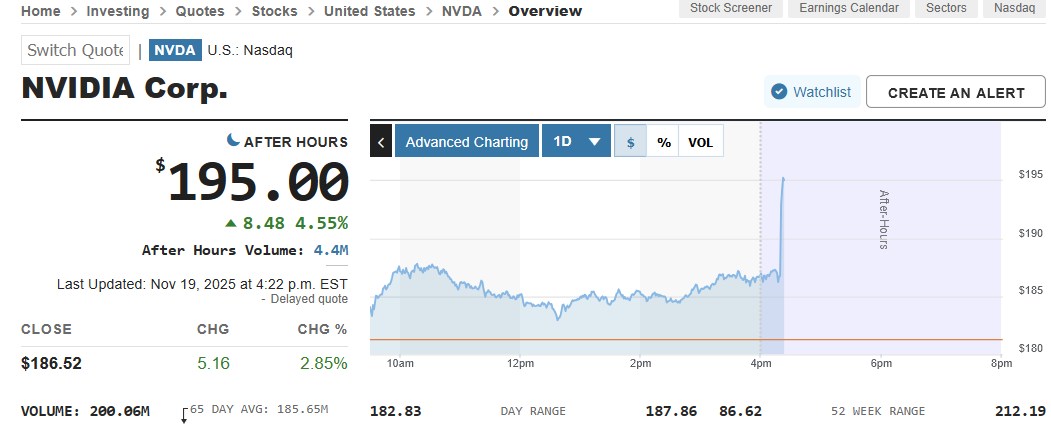Click the green up-triangle change indicator

(231, 222)
